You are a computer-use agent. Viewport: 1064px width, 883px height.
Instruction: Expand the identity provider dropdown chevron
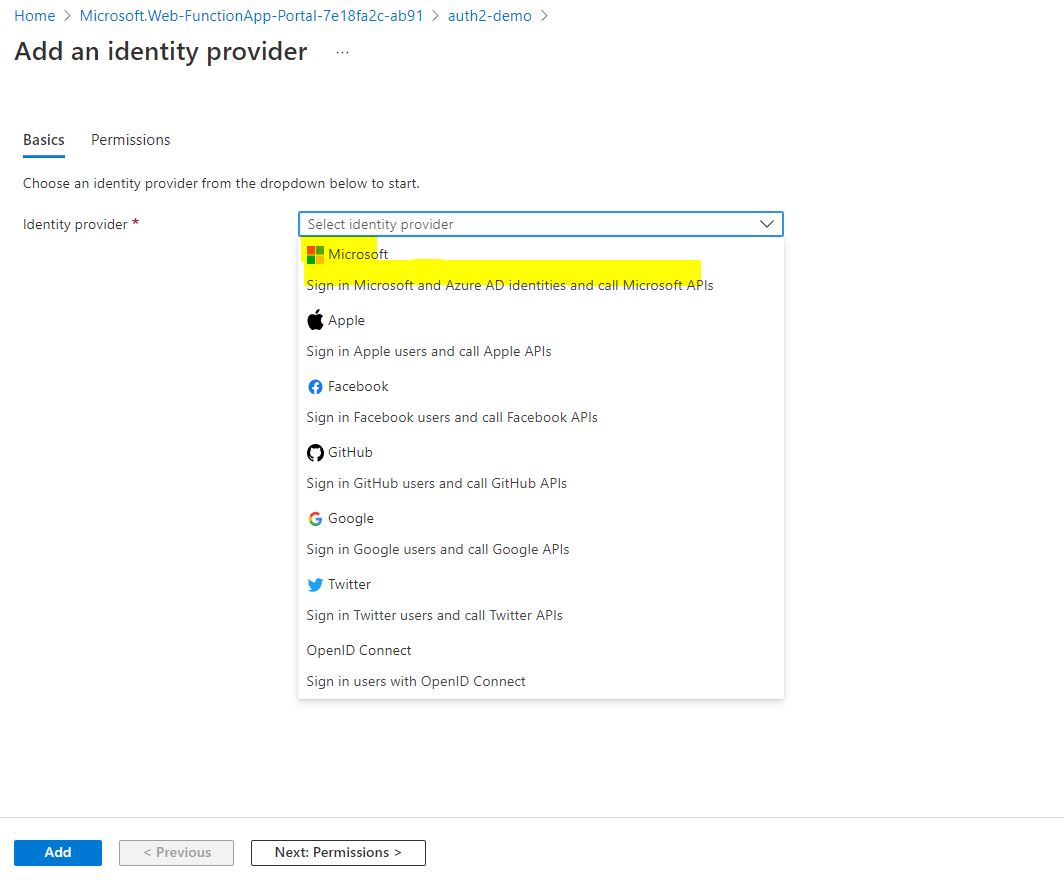[767, 224]
